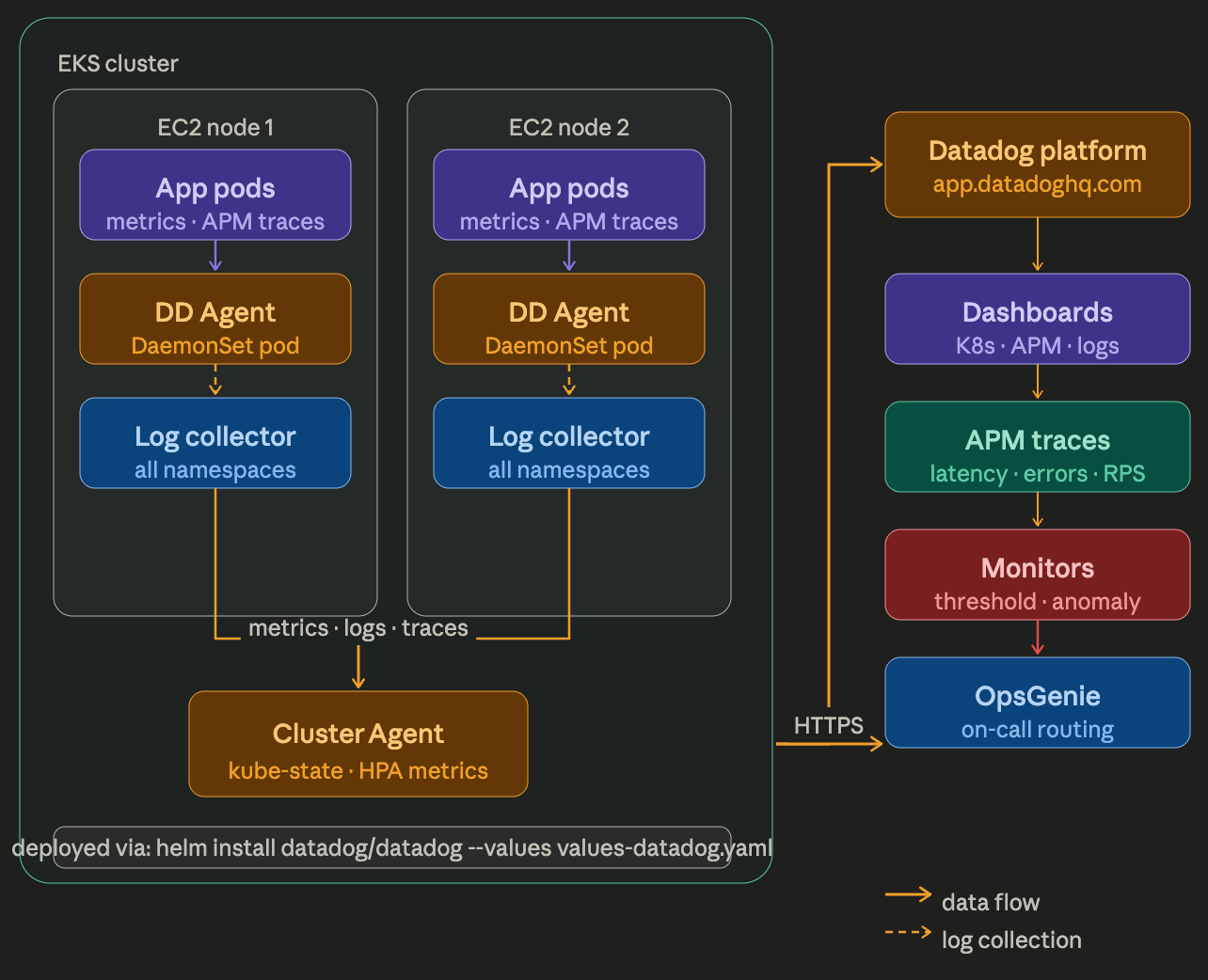Select the App pods box in EC2 node 1
Screen dimensions: 1208x980
click(x=215, y=195)
